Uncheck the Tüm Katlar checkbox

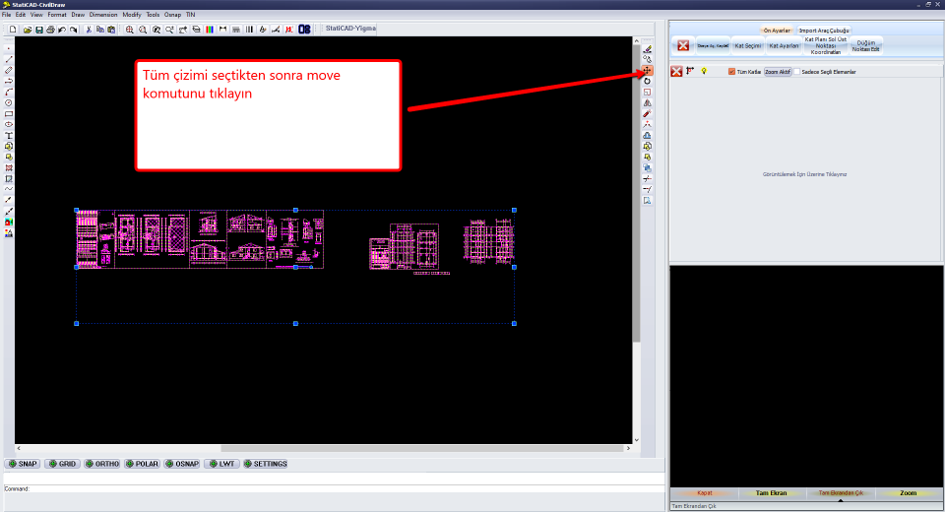pyautogui.click(x=731, y=72)
